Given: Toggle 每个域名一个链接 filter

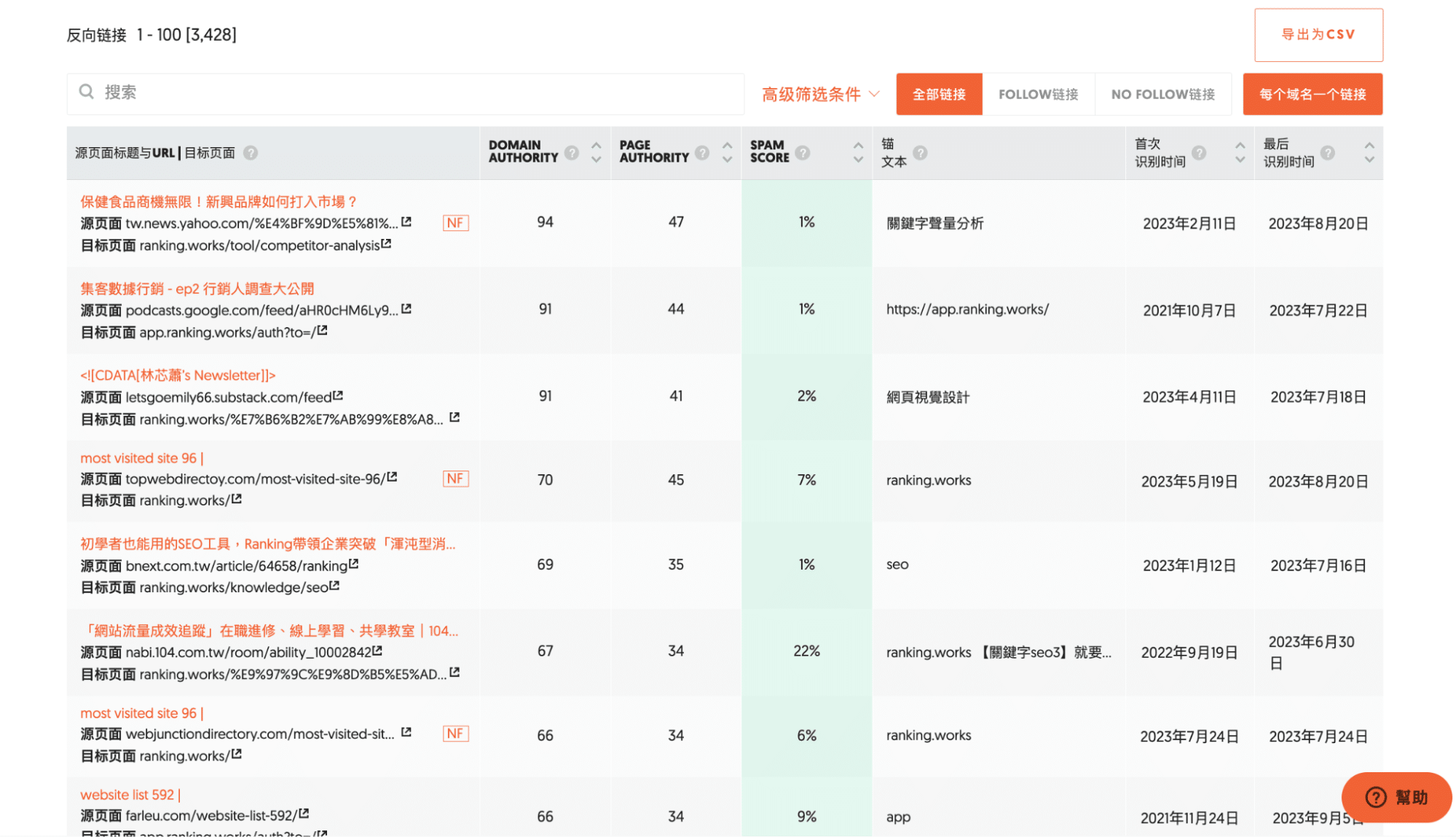Looking at the screenshot, I should click(1312, 94).
